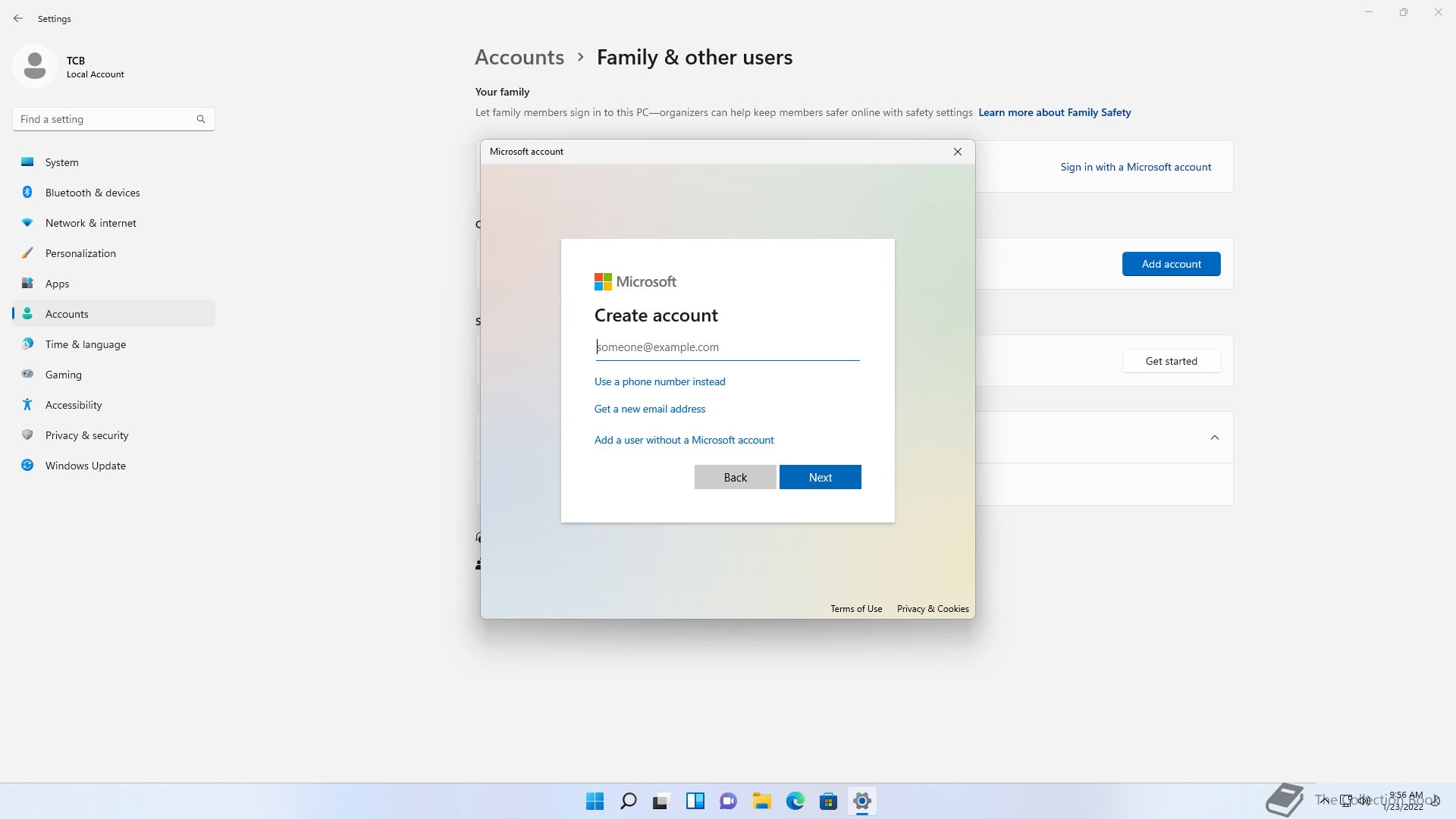Open Microsoft Store from taskbar
The width and height of the screenshot is (1456, 819).
(x=828, y=801)
